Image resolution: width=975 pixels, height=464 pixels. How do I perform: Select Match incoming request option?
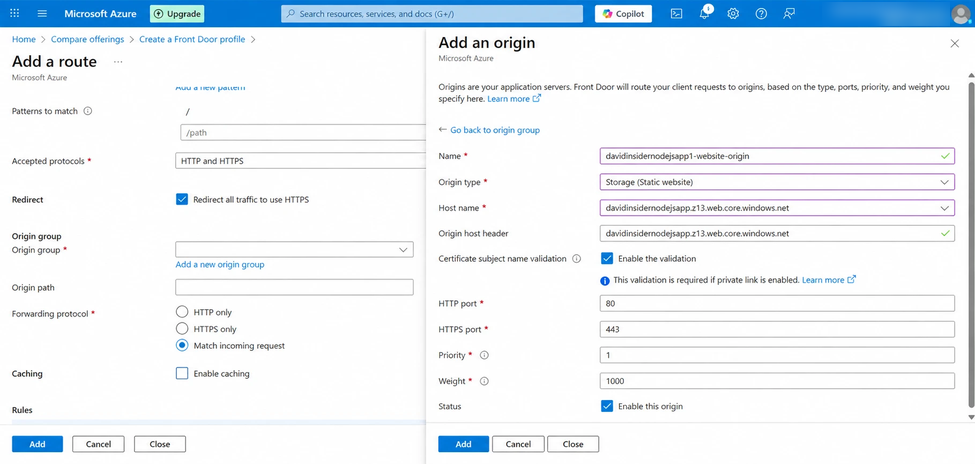[182, 345]
